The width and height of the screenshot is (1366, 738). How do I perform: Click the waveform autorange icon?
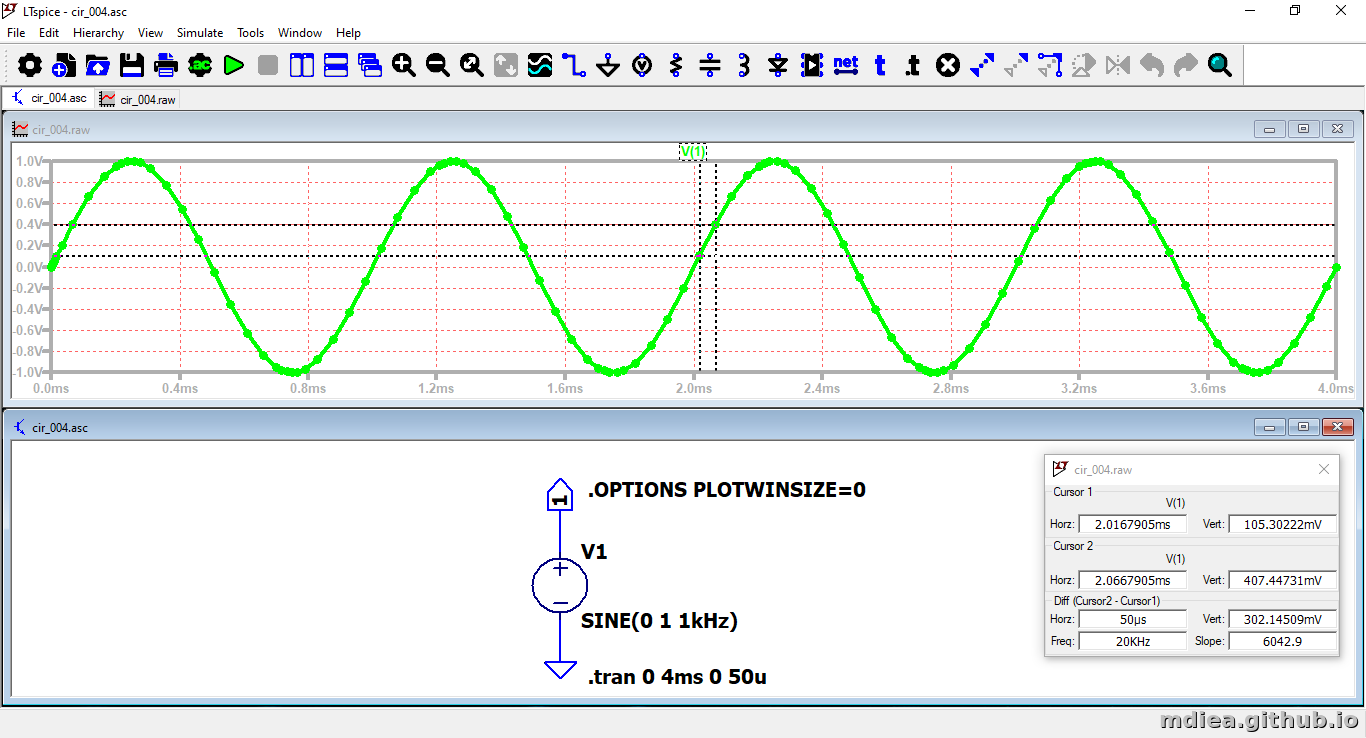point(540,66)
